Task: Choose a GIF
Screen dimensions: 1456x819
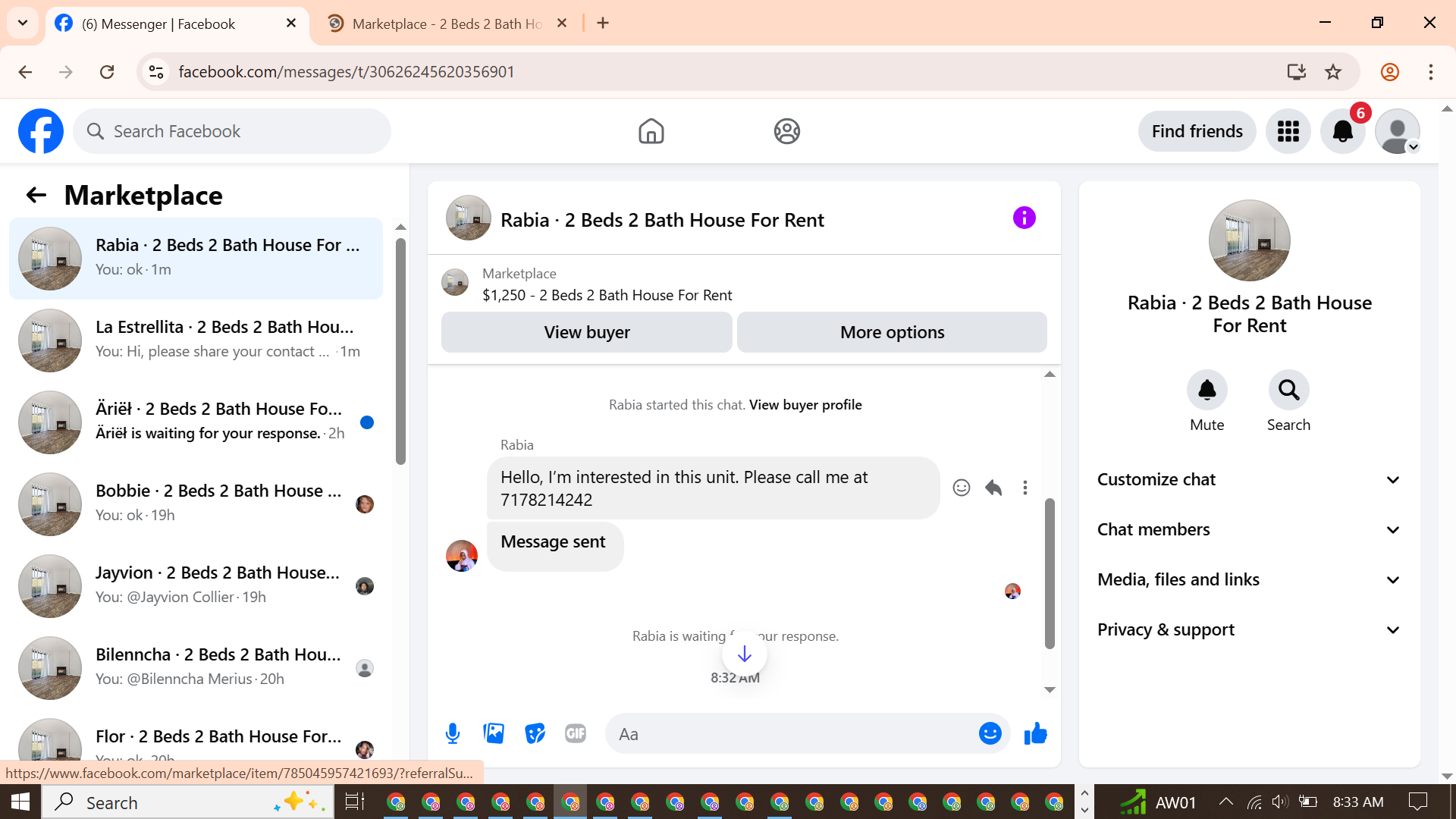Action: (x=576, y=733)
